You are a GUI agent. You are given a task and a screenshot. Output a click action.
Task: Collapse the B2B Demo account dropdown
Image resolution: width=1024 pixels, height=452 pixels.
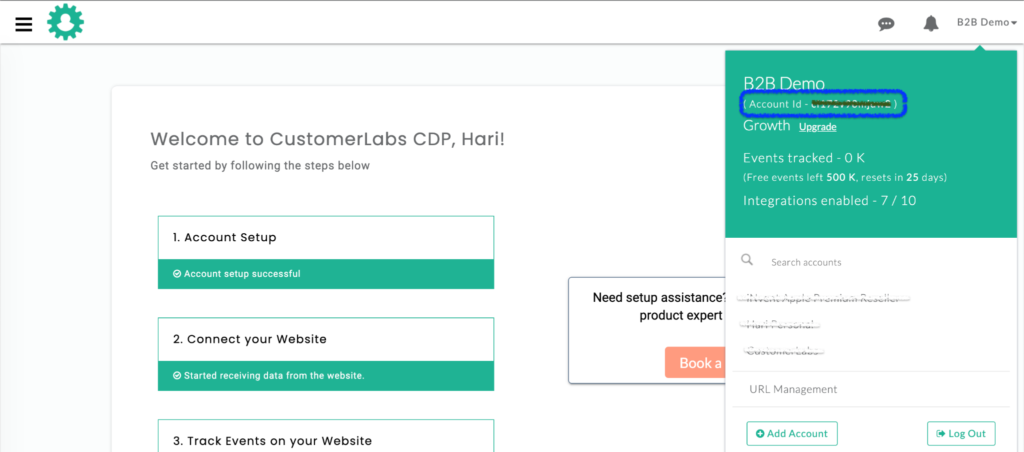[987, 22]
